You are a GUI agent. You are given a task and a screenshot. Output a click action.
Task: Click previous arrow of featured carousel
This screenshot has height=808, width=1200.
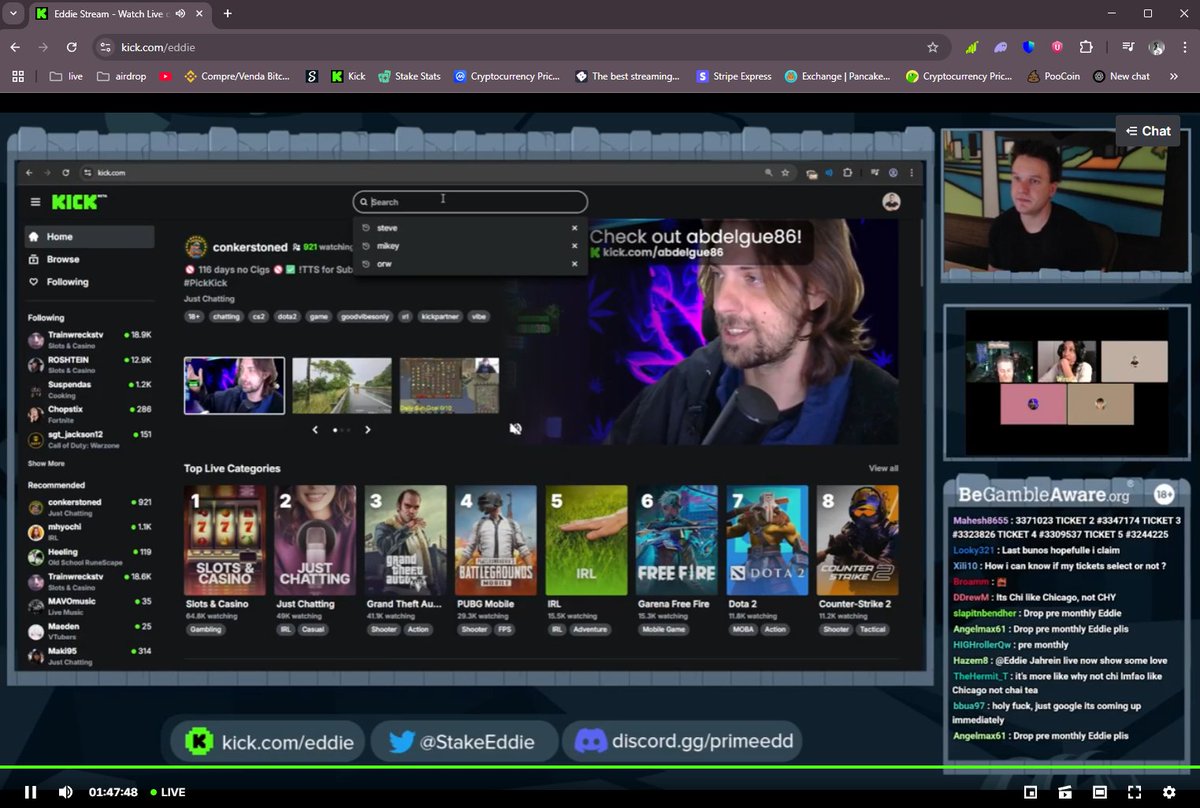[x=315, y=430]
